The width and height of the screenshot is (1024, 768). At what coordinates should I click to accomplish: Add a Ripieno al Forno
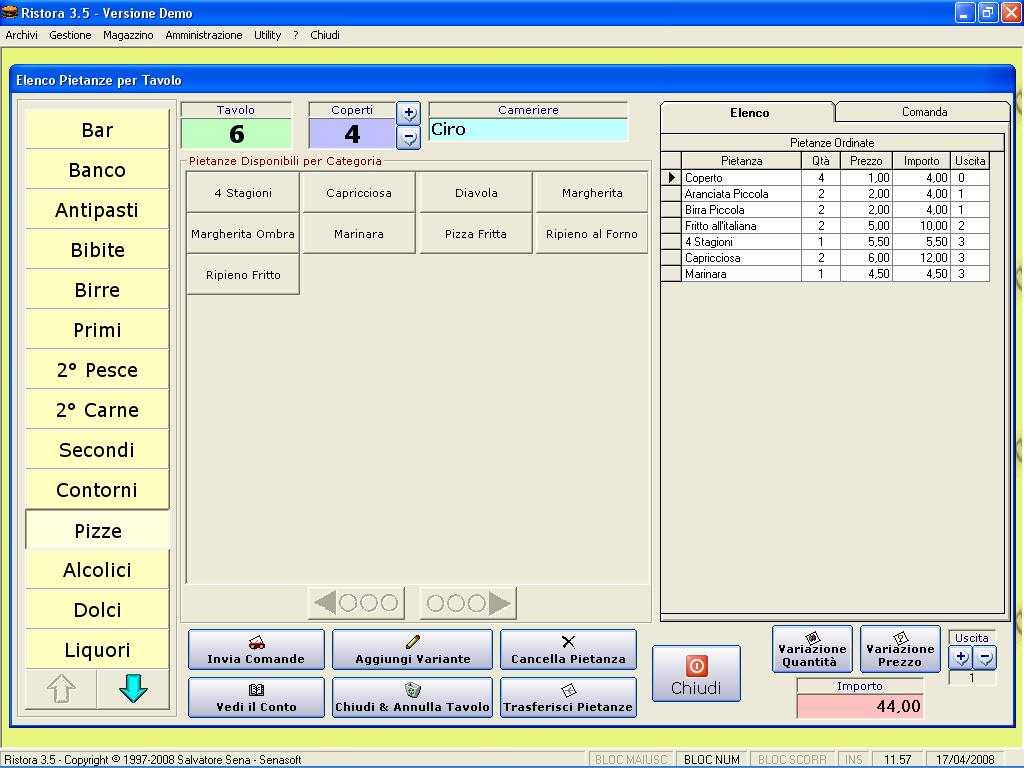pos(592,234)
